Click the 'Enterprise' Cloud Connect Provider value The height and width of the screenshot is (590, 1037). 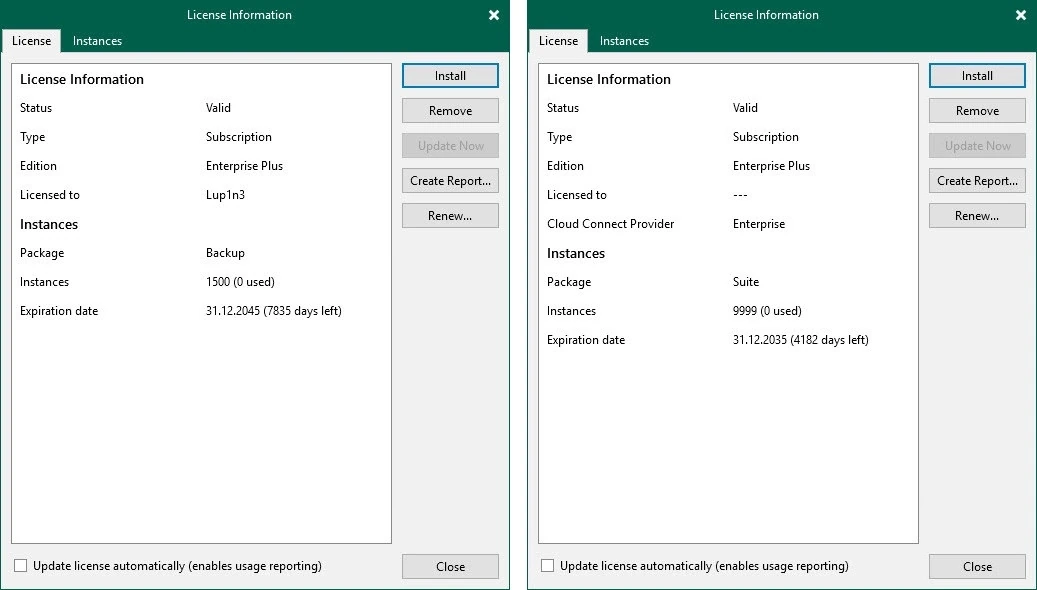coord(759,224)
